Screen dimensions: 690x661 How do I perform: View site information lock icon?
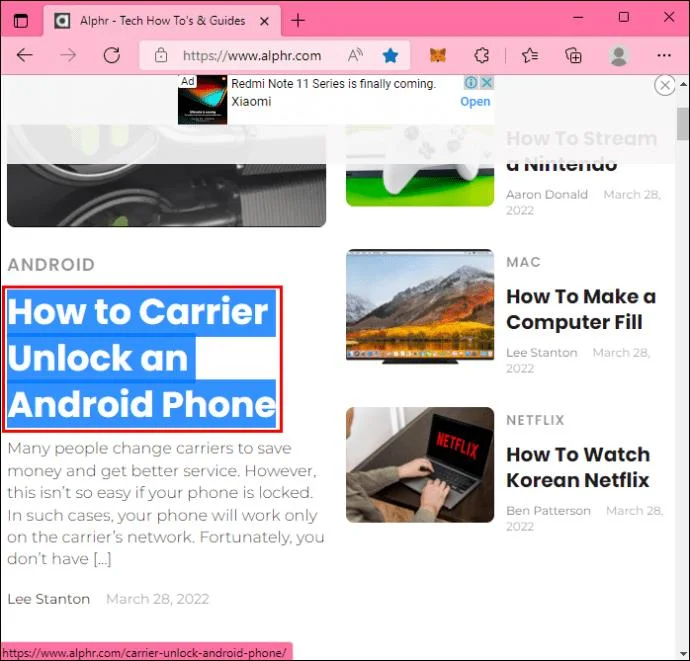[161, 55]
